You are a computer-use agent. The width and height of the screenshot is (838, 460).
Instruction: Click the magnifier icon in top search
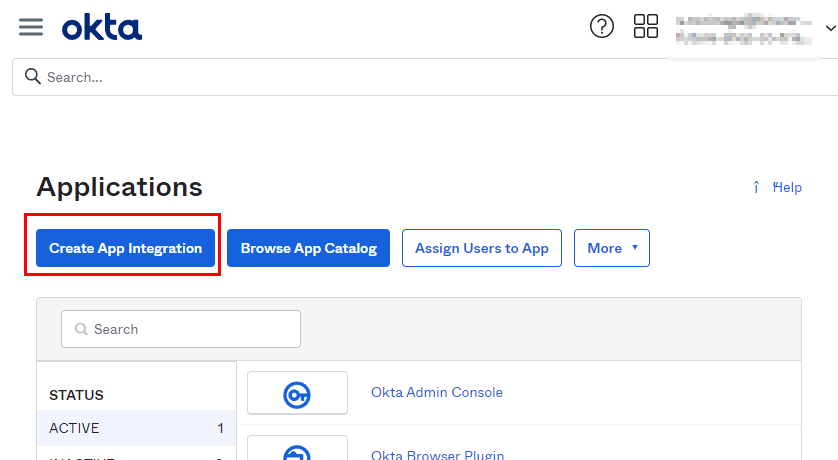[33, 76]
